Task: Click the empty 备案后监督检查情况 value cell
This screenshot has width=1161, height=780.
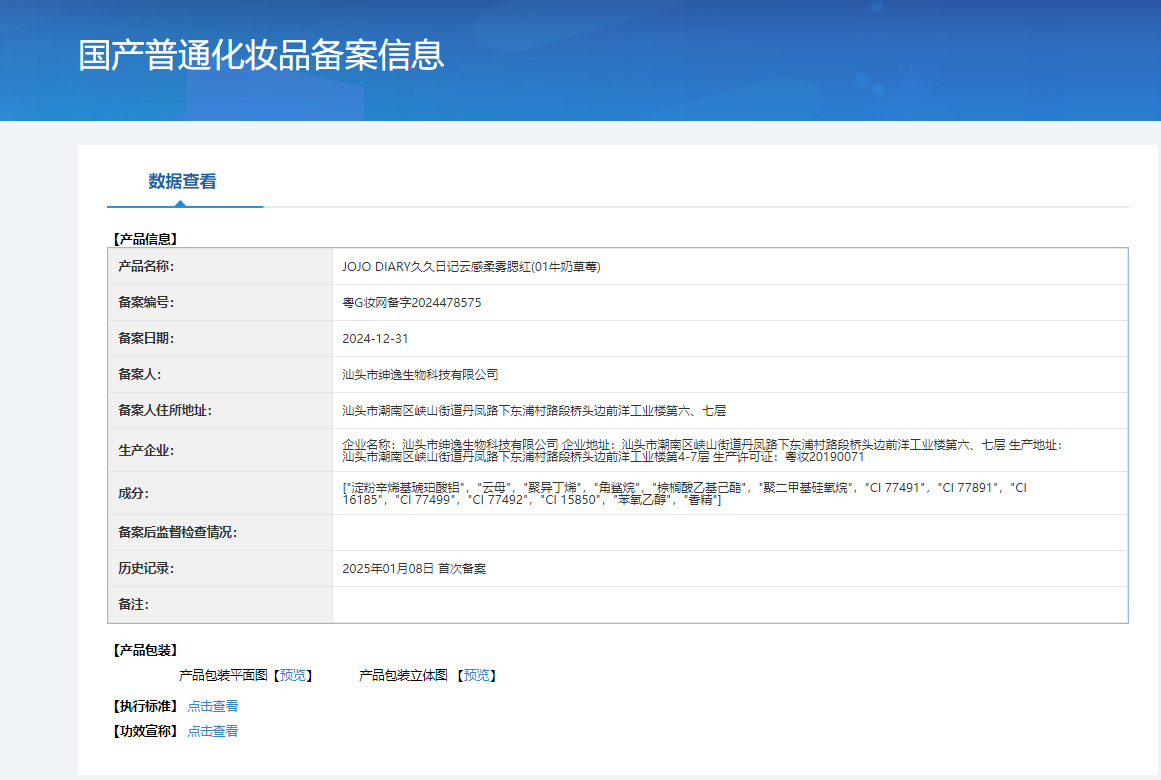Action: tap(730, 533)
